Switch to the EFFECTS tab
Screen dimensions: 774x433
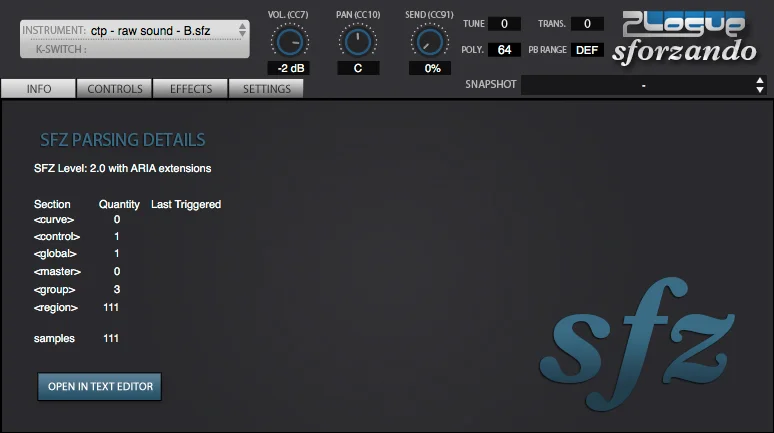click(x=191, y=89)
